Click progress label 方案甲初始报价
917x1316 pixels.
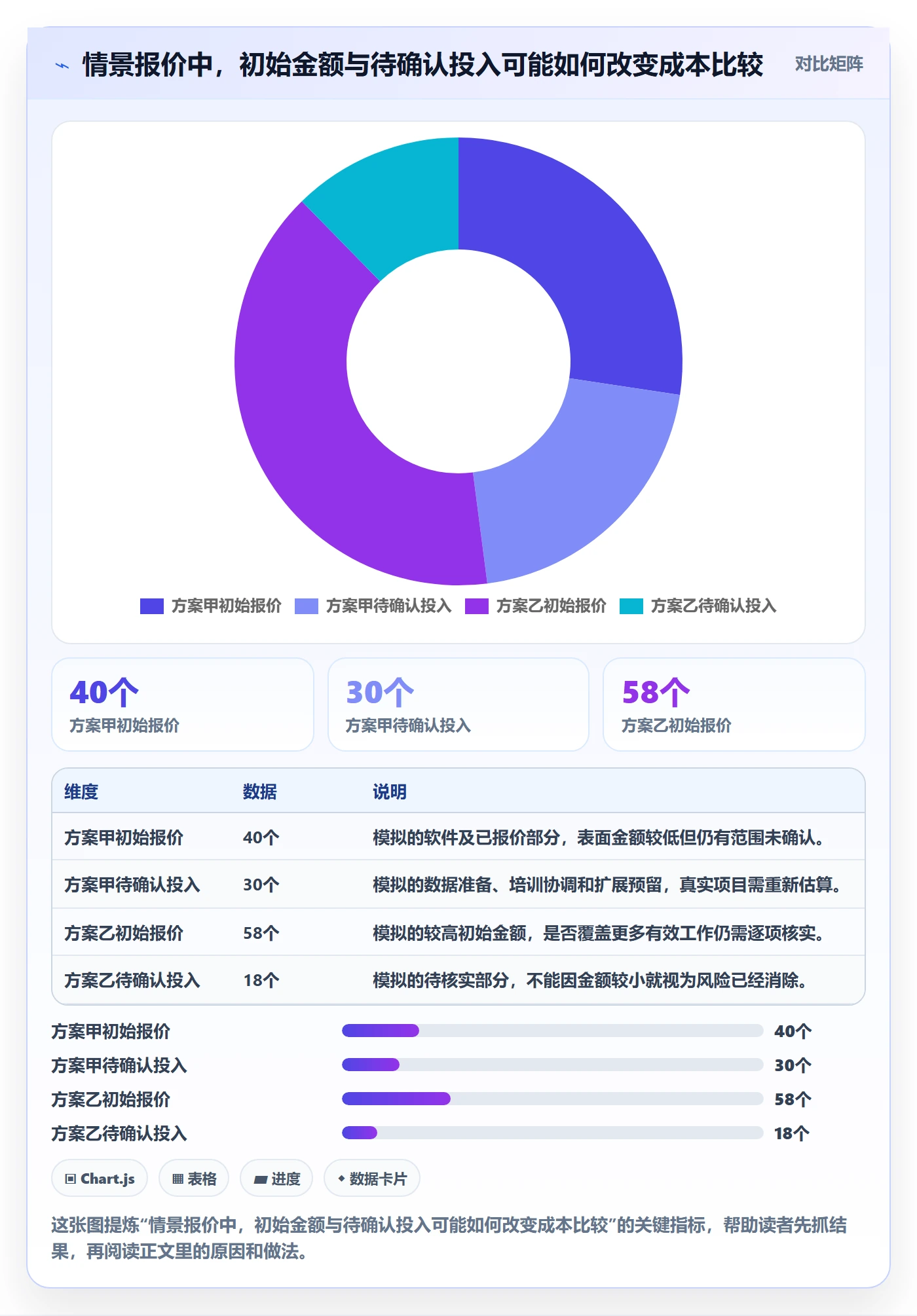(111, 1031)
